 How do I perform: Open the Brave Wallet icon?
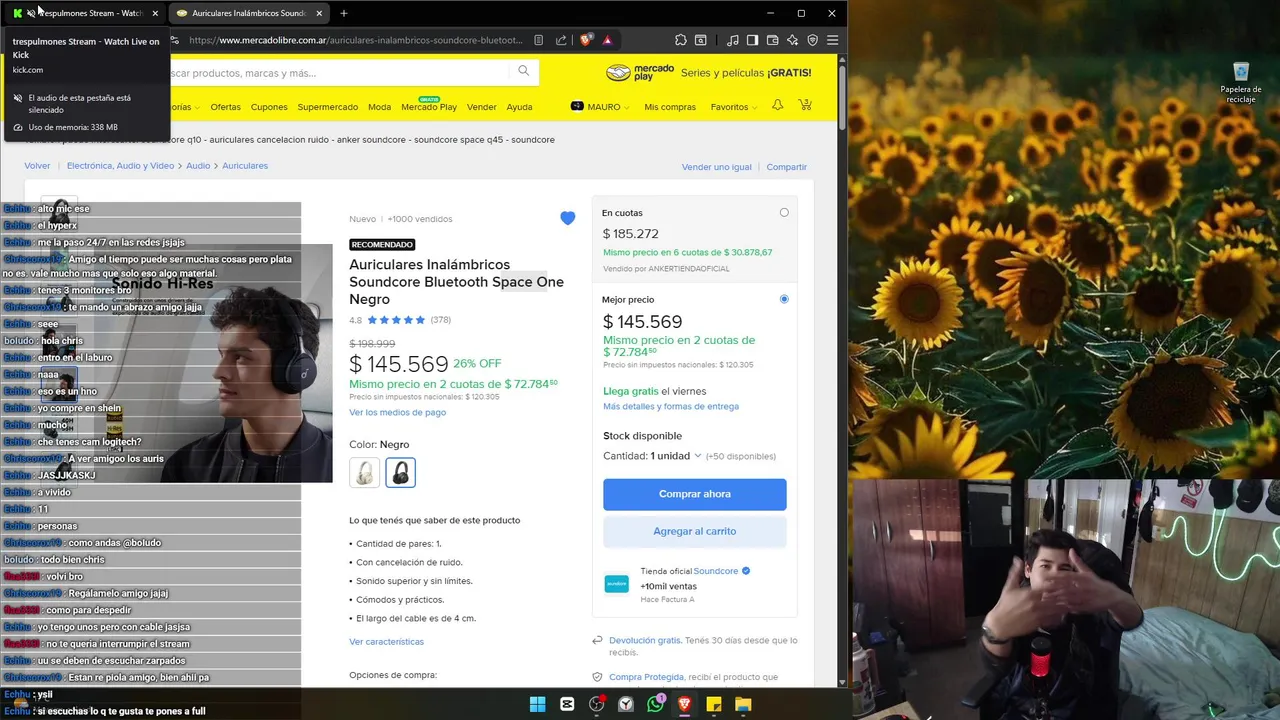(x=772, y=40)
